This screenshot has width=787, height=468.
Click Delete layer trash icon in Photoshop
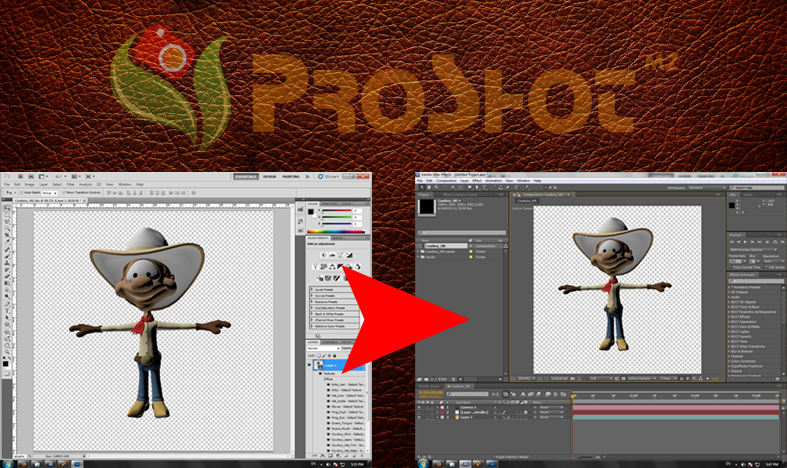[360, 455]
